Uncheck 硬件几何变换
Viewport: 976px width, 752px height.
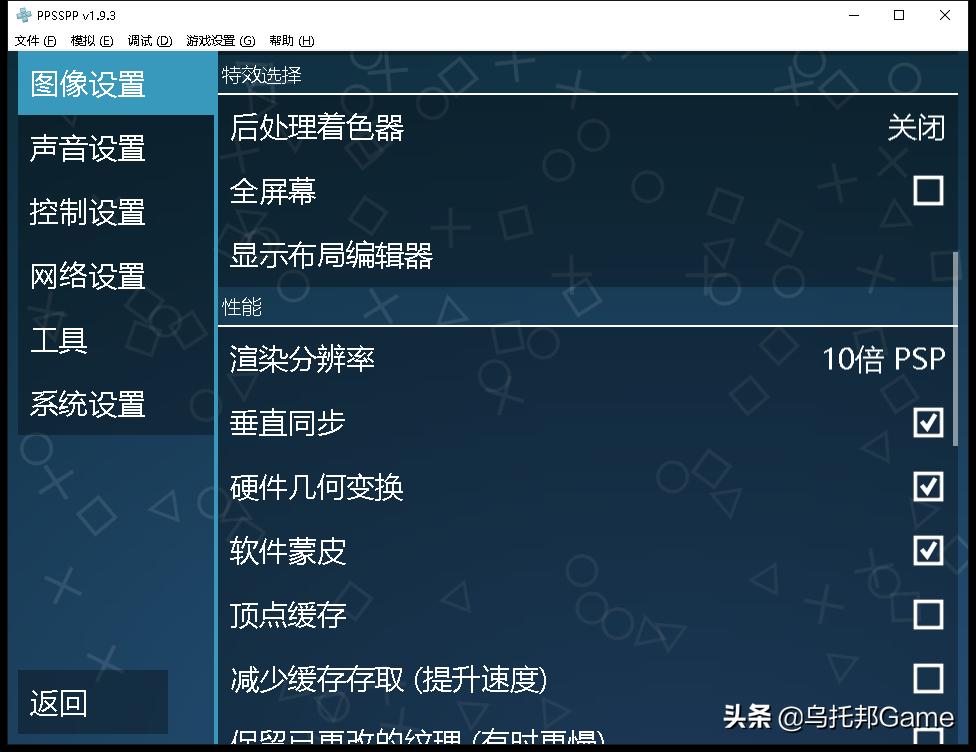pos(928,487)
